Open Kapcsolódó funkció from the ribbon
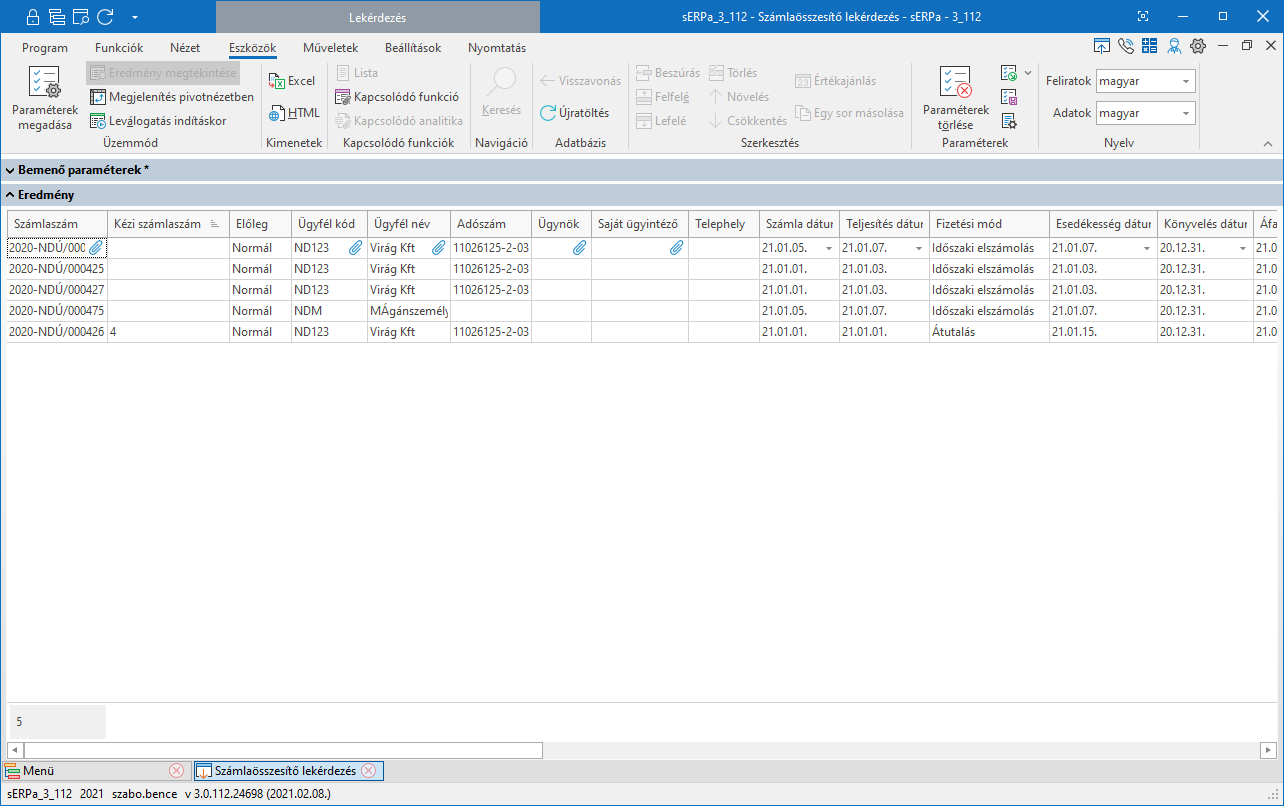The image size is (1284, 806). tap(397, 97)
